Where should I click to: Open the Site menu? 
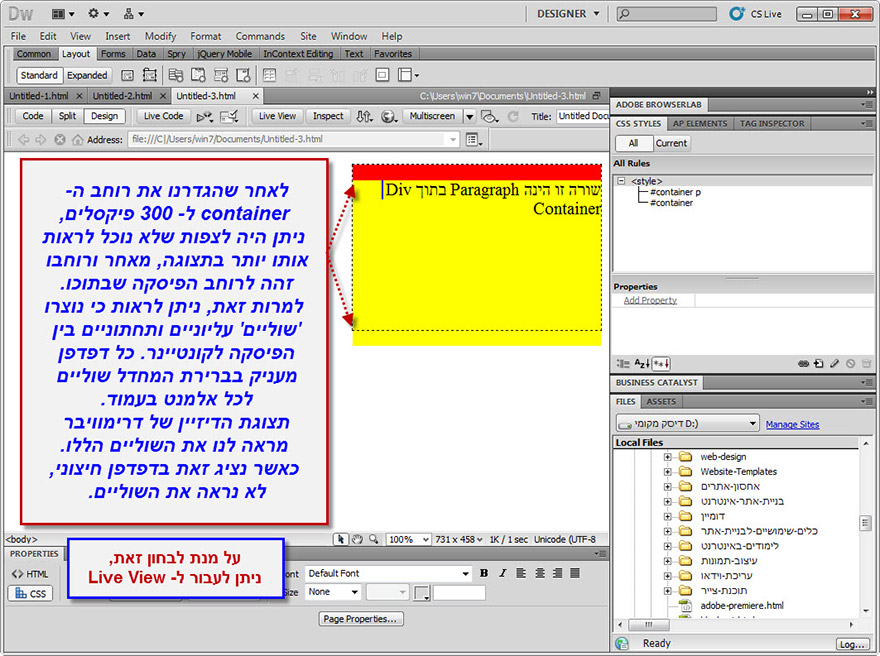tap(308, 36)
